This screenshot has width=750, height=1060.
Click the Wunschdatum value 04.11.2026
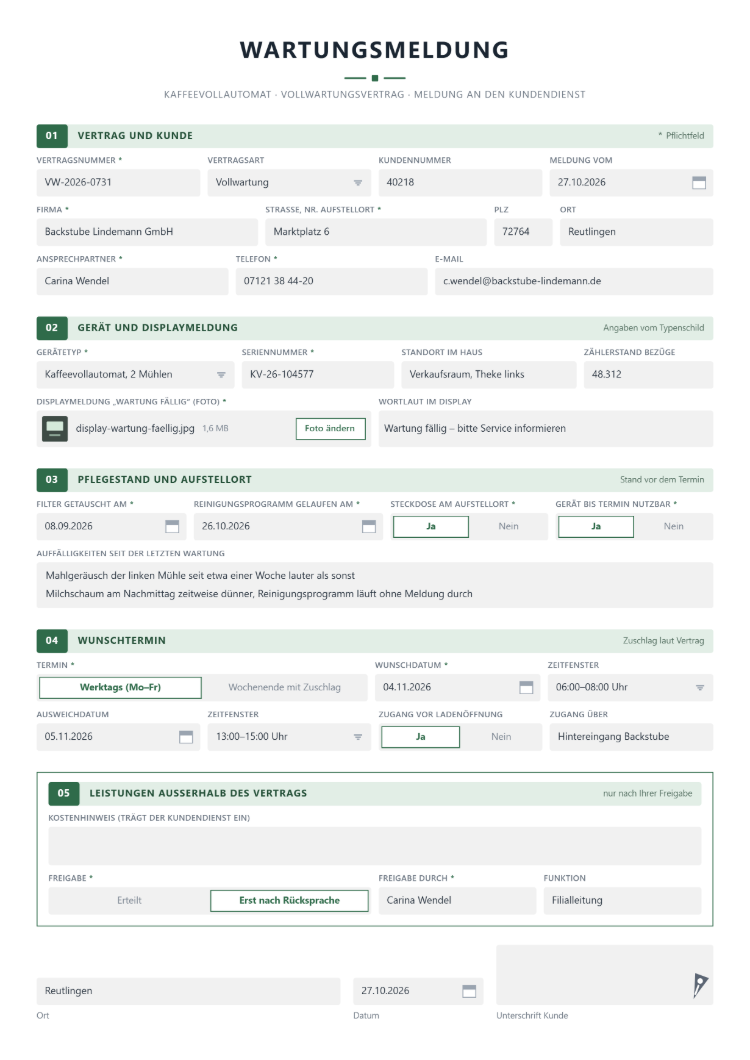point(407,687)
